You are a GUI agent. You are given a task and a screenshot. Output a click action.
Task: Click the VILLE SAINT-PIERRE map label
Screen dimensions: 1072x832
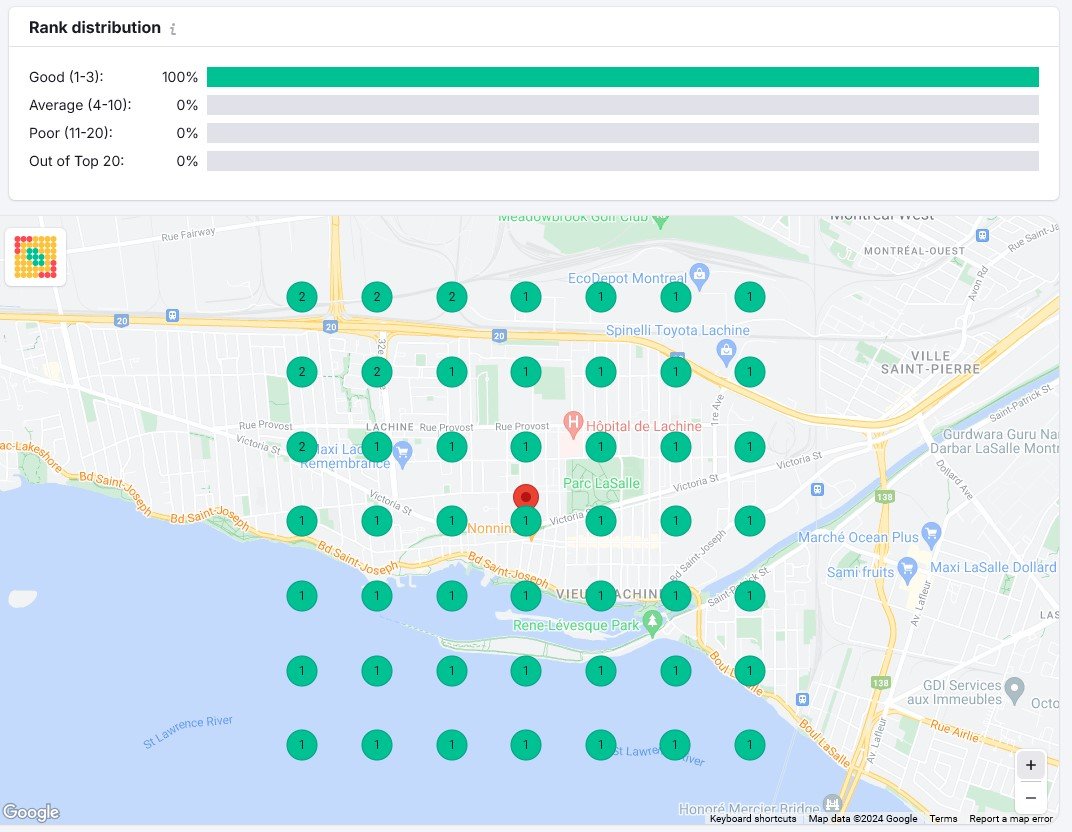(930, 362)
